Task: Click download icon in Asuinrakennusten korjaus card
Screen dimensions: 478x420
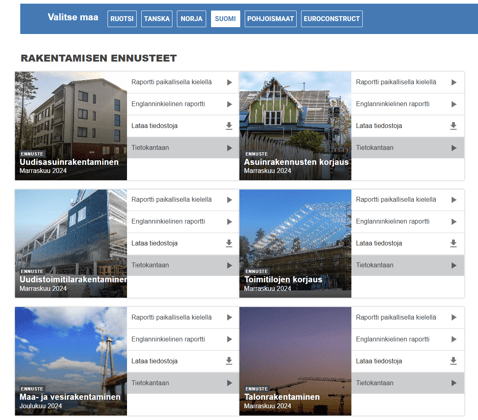Action: [x=453, y=126]
